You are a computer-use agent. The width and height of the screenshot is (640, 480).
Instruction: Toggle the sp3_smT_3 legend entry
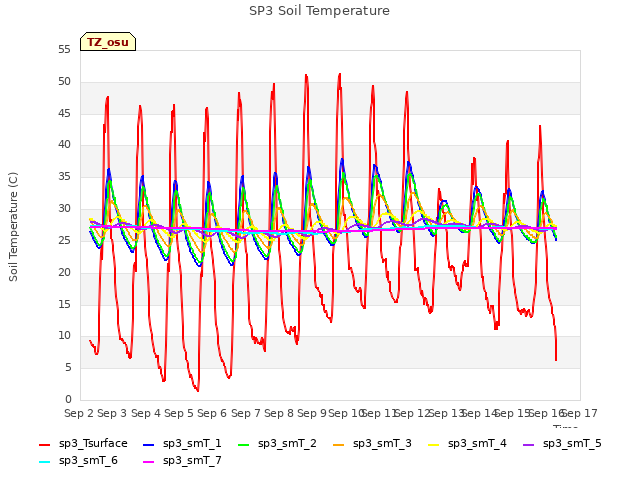(372, 443)
